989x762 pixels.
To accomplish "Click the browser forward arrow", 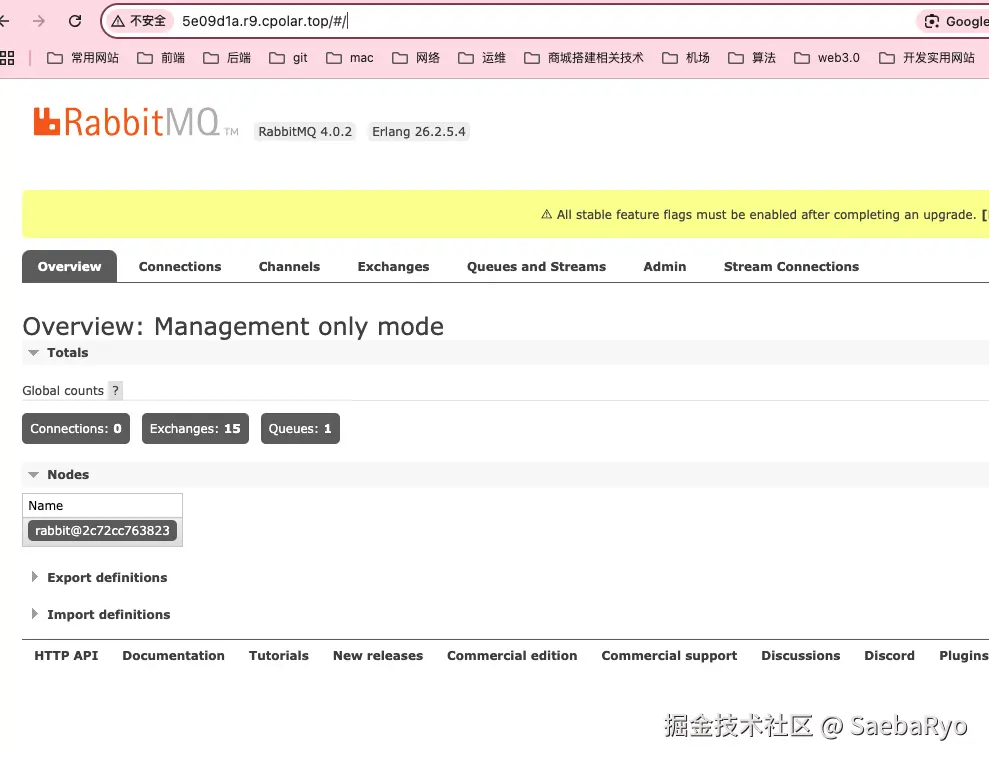I will pos(39,21).
